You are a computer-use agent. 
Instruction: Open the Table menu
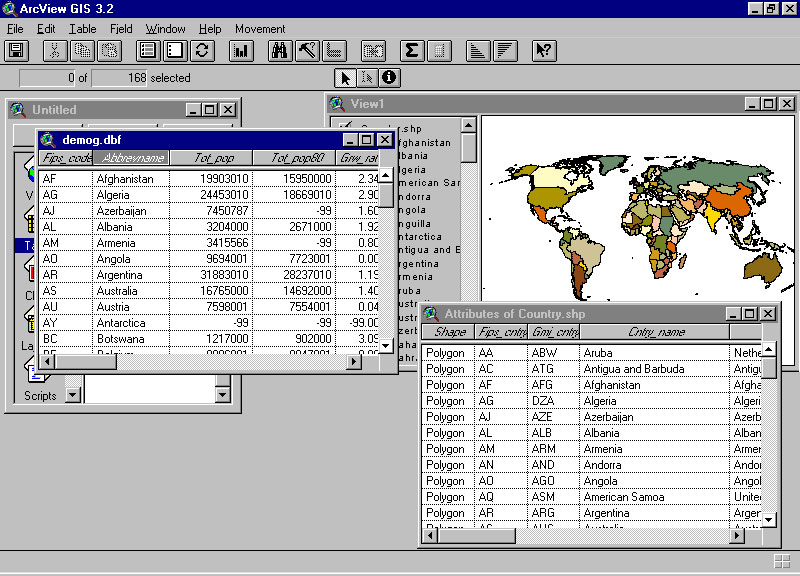(83, 29)
